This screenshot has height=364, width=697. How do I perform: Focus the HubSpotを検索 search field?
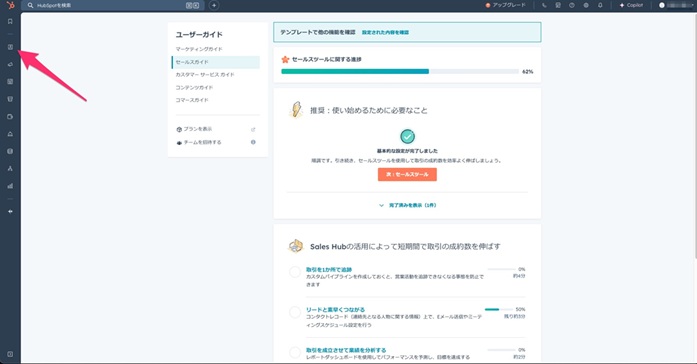point(113,5)
